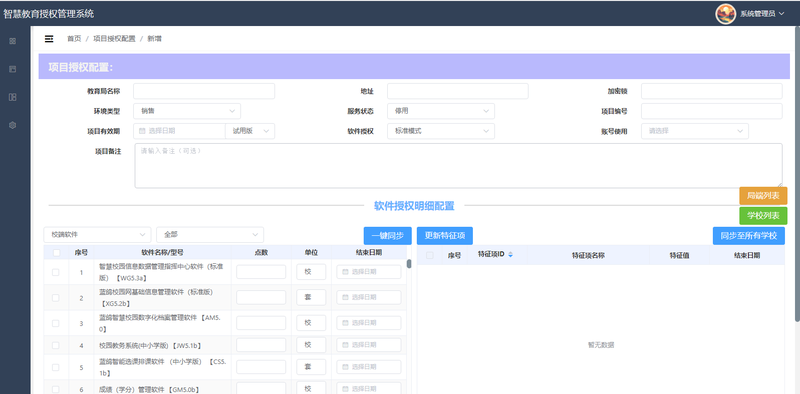Click calendar icon in row 5 end date
800x394 pixels.
pyautogui.click(x=345, y=367)
